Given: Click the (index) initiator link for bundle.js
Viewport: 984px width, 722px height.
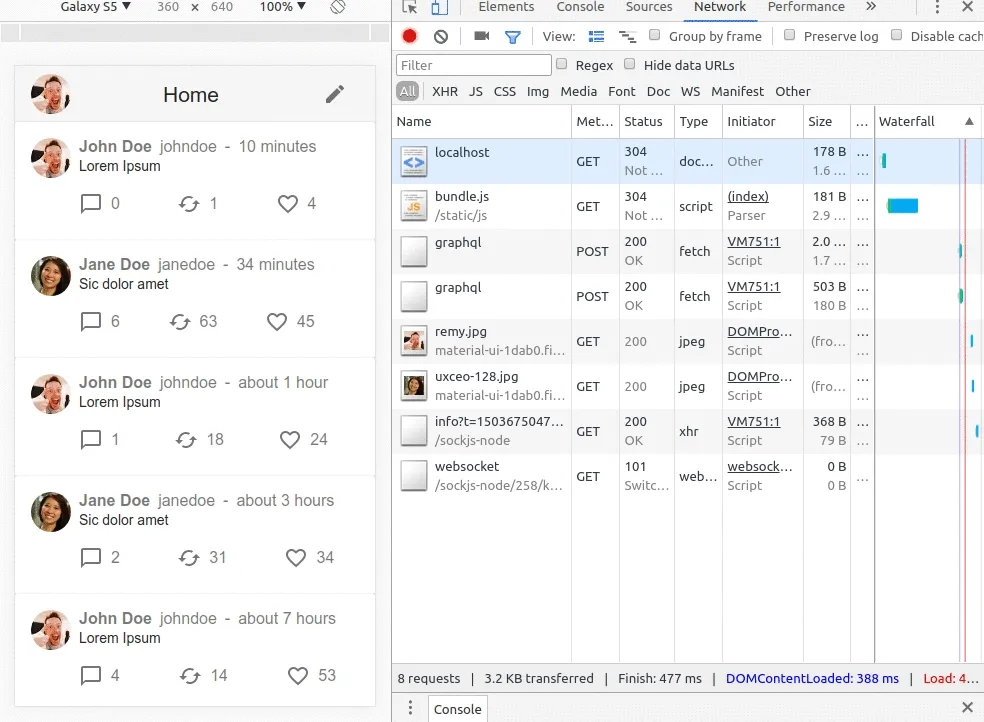Looking at the screenshot, I should click(747, 196).
